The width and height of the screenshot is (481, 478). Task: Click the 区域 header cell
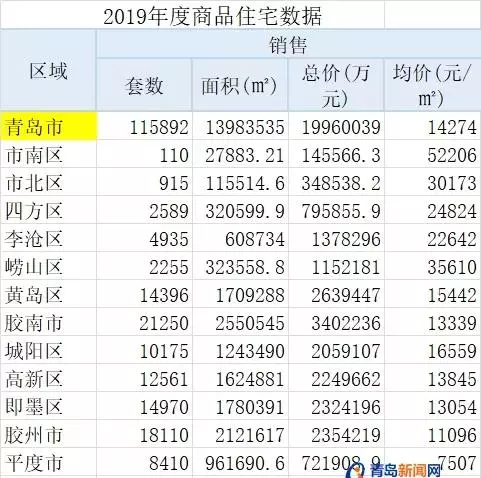click(x=48, y=71)
